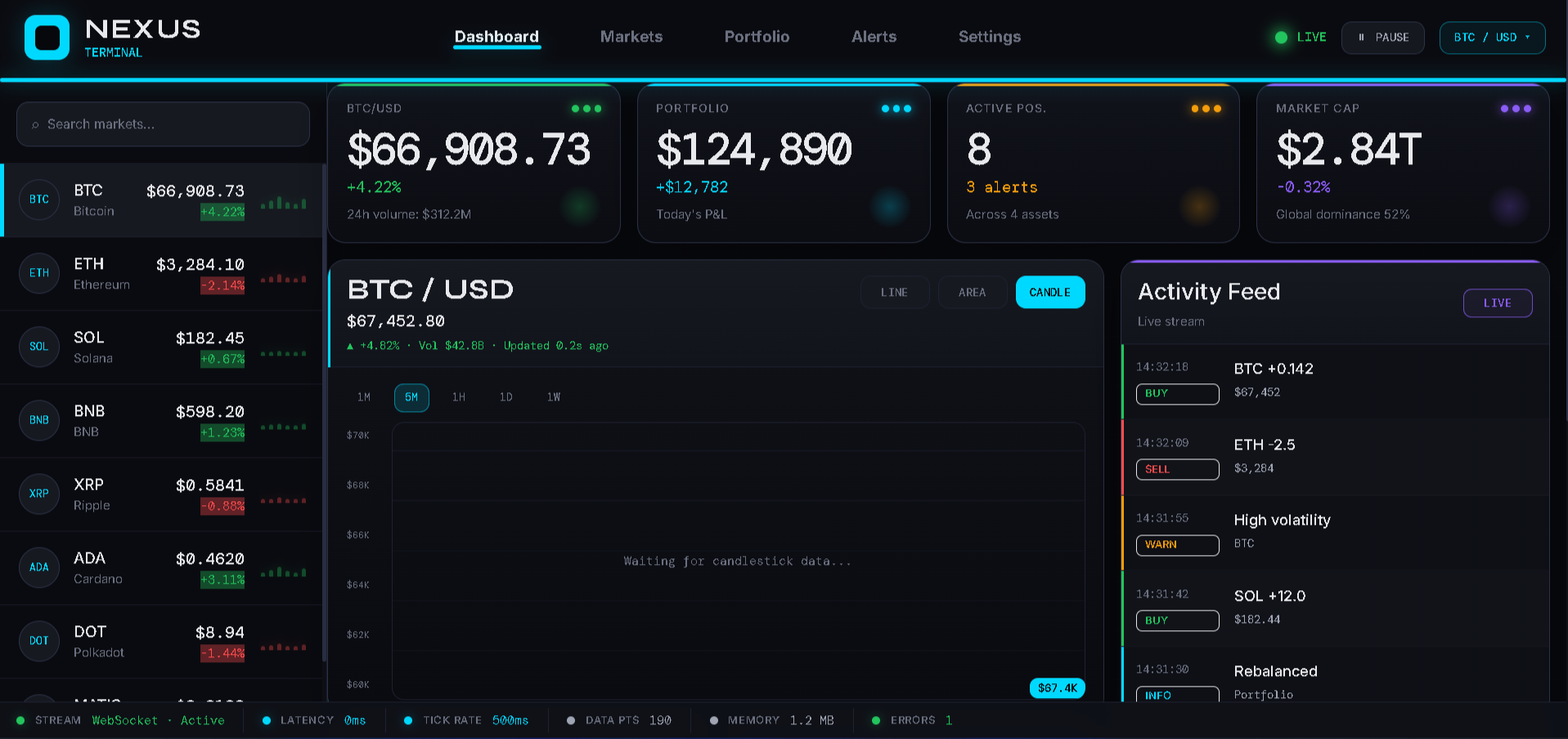Switch chart type to LINE
The width and height of the screenshot is (1568, 739).
[894, 293]
